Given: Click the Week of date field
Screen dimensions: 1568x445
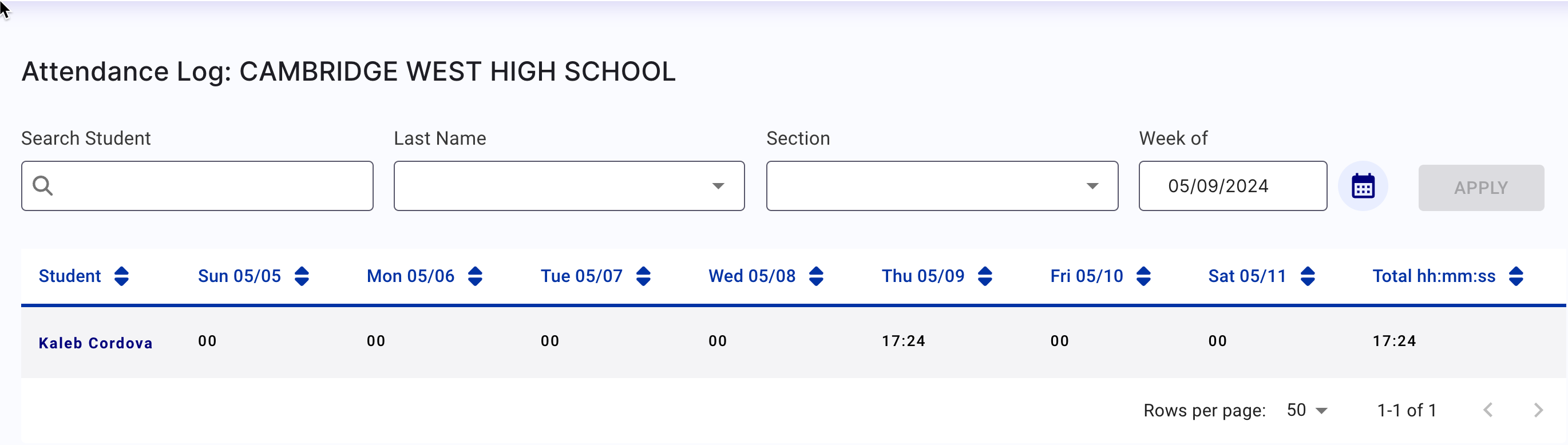Looking at the screenshot, I should pos(1233,186).
